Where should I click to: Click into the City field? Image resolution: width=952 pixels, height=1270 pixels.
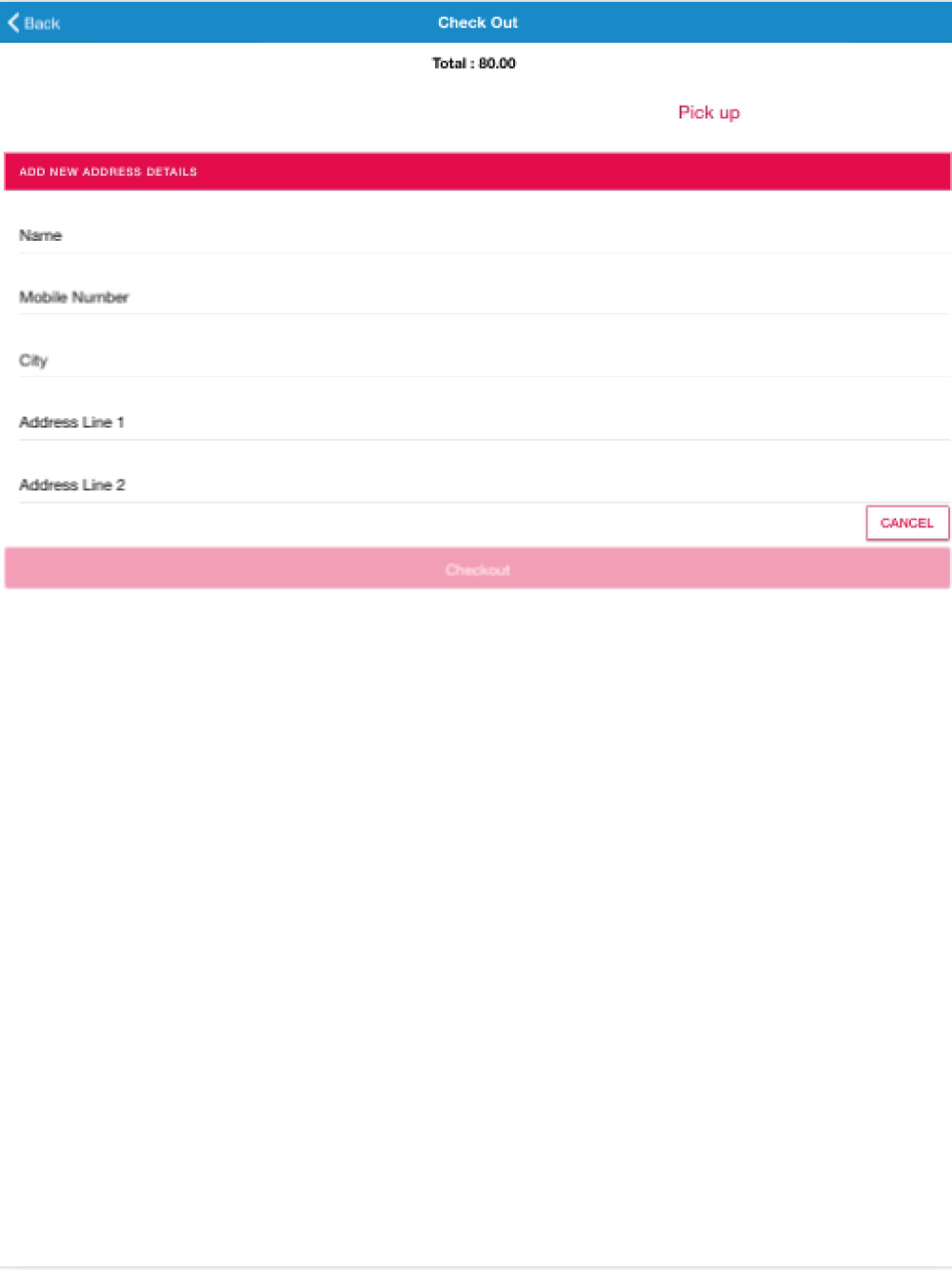484,360
